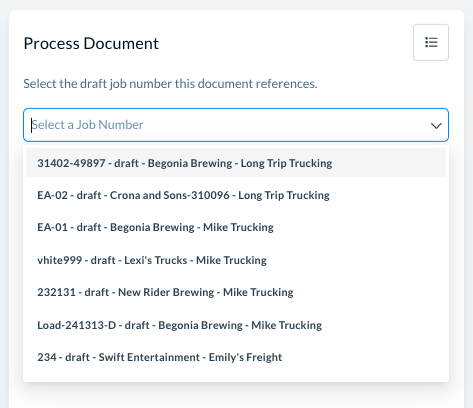This screenshot has height=408, width=473.
Task: Select vhite999 Lexi's Trucks draft job
Action: [236, 260]
